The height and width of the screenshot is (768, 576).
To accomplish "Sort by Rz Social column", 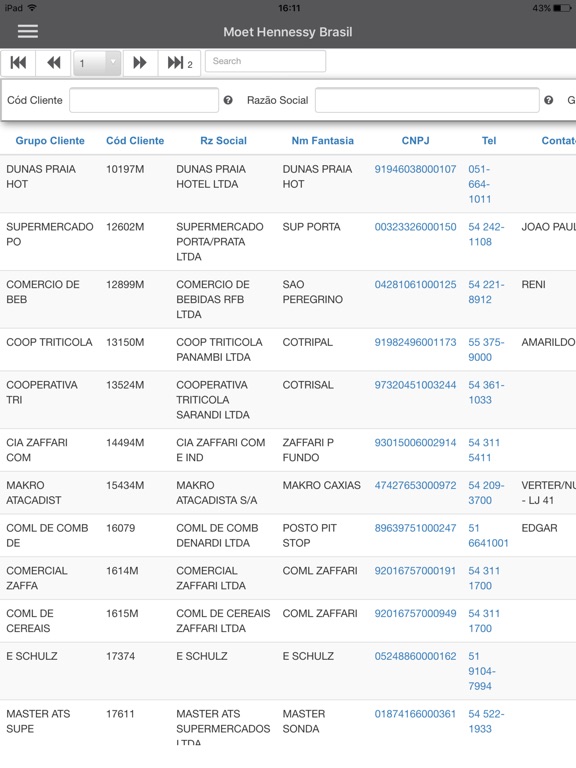I will point(223,141).
